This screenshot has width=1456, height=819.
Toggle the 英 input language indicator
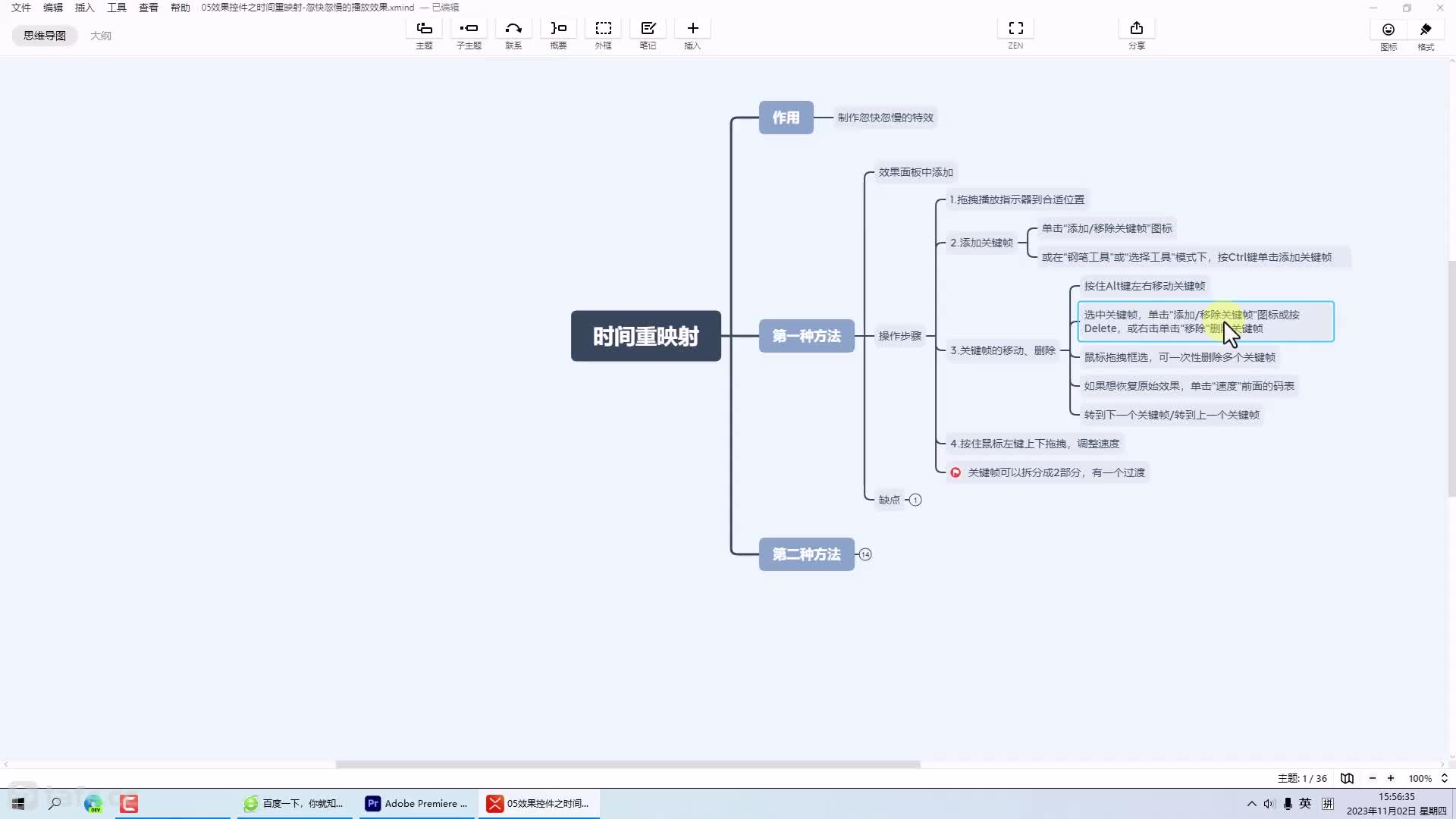click(1305, 804)
